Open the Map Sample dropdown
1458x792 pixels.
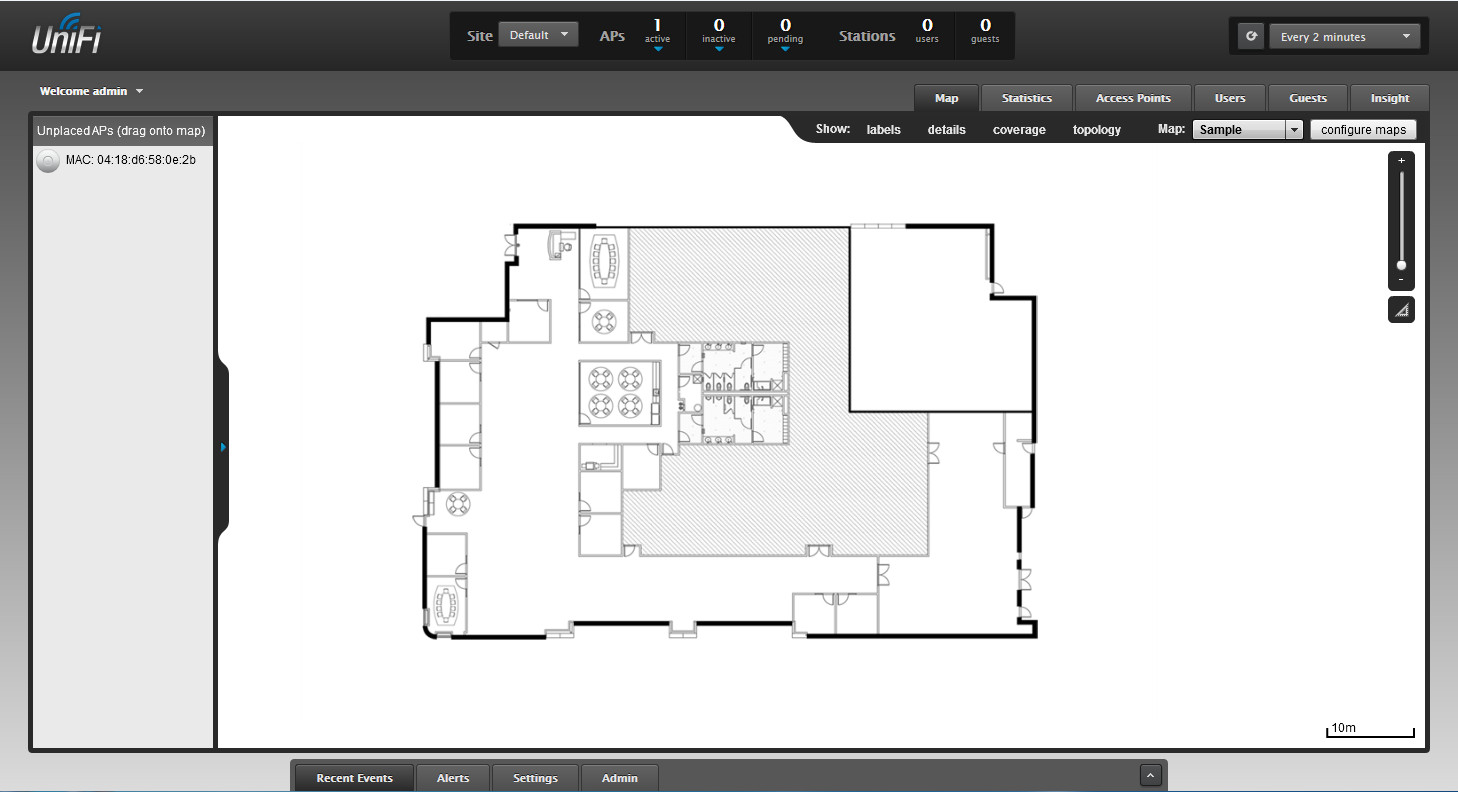point(1248,130)
